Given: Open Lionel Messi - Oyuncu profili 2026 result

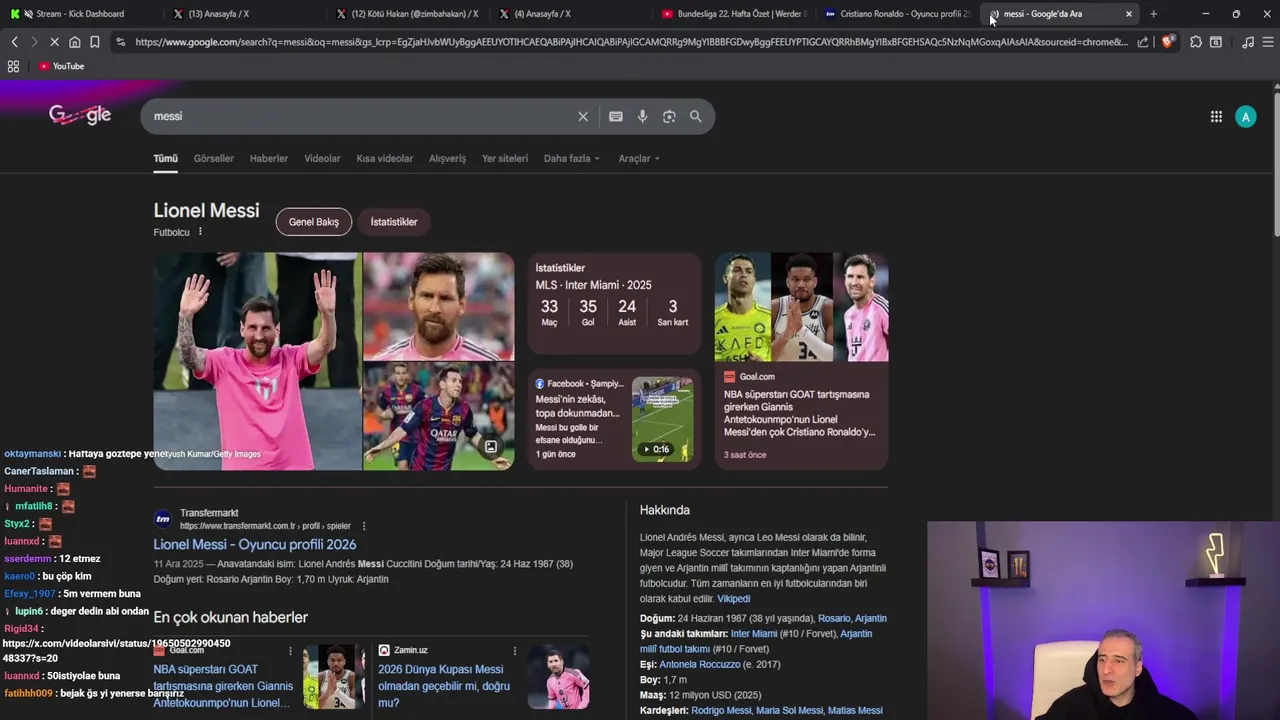Looking at the screenshot, I should [x=255, y=545].
